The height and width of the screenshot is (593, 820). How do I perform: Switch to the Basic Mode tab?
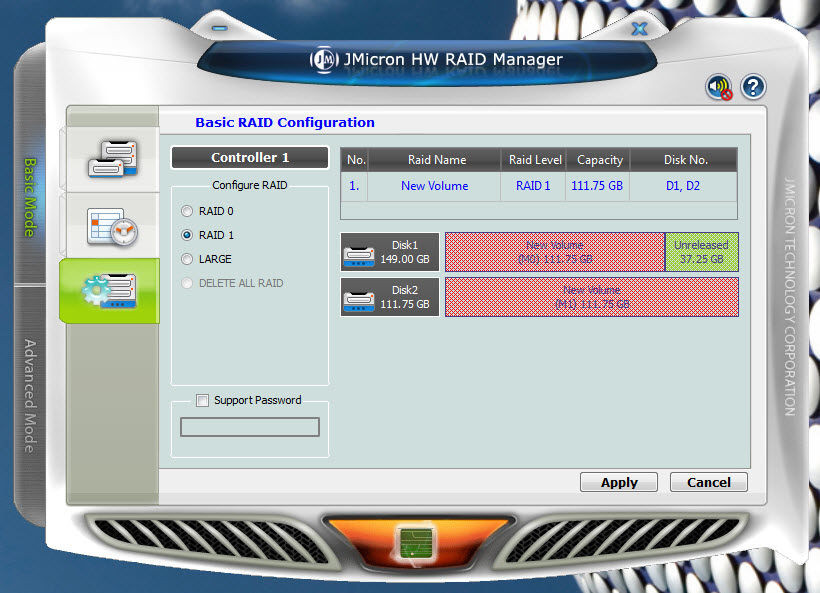click(30, 198)
